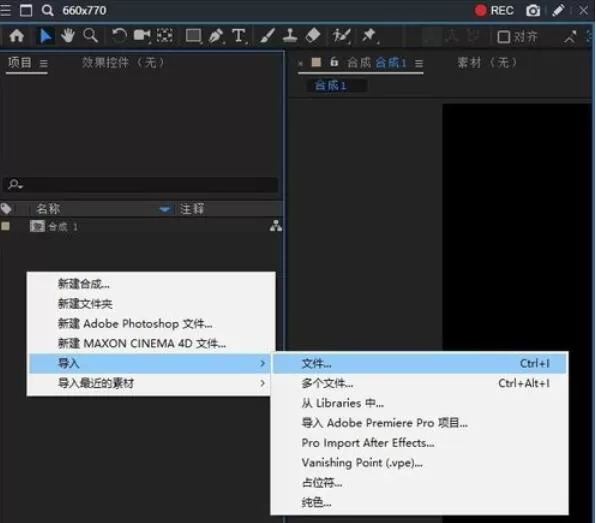Select the Eraser tool
Image resolution: width=596 pixels, height=523 pixels.
click(313, 36)
